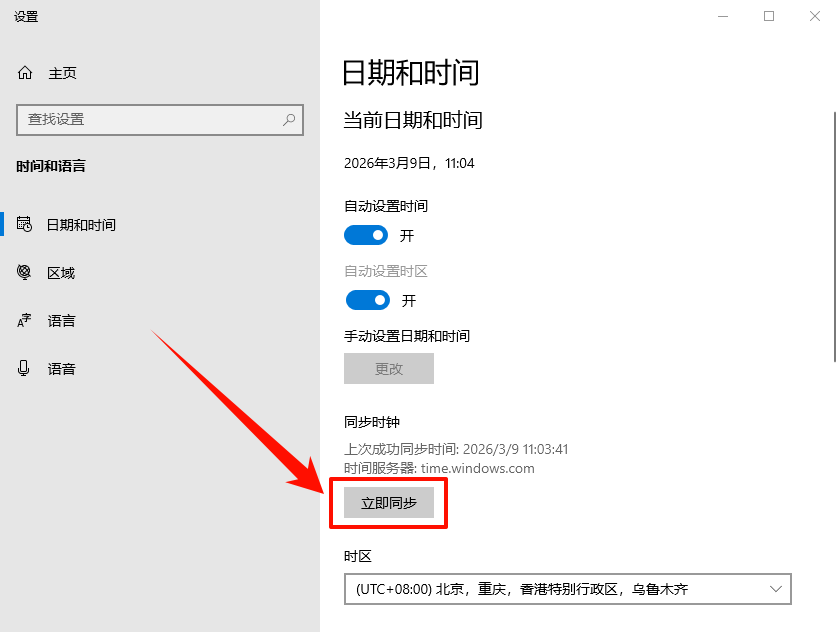Go to the 语言 label in the sidebar
The width and height of the screenshot is (838, 632).
click(x=61, y=321)
